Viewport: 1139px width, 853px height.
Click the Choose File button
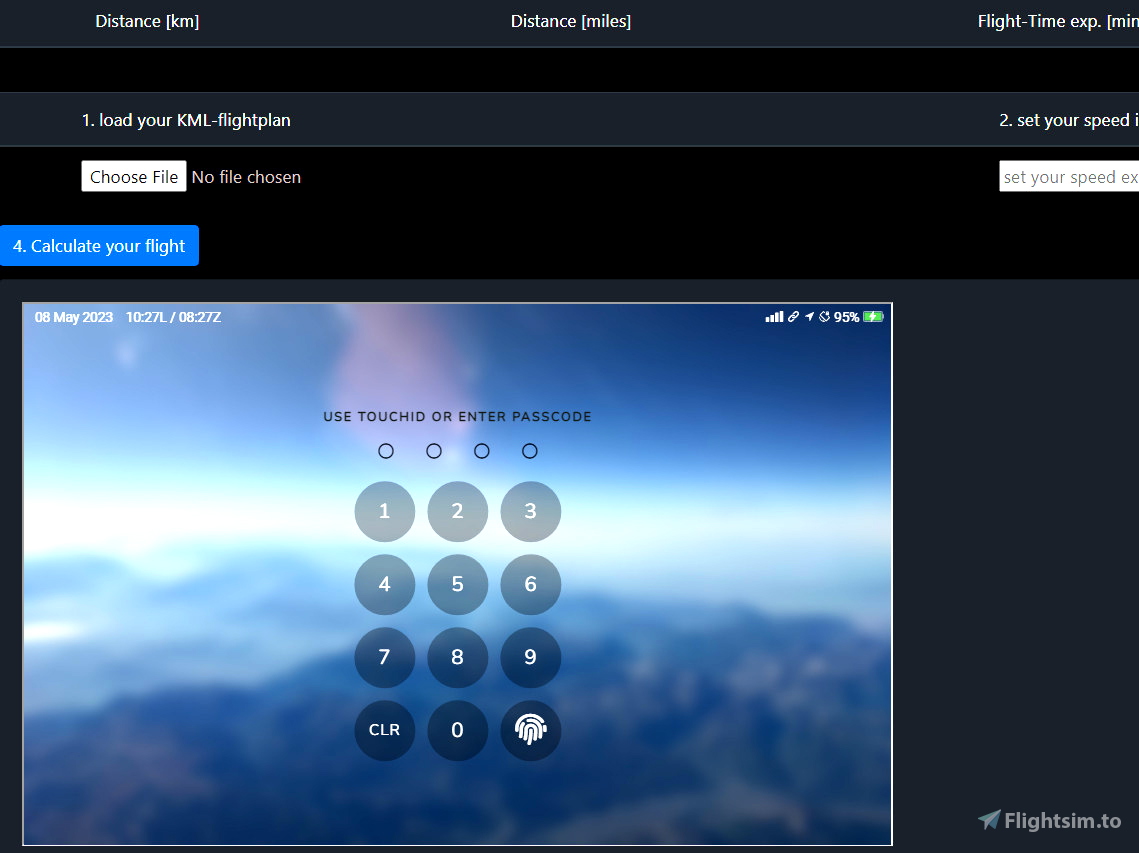tap(133, 176)
